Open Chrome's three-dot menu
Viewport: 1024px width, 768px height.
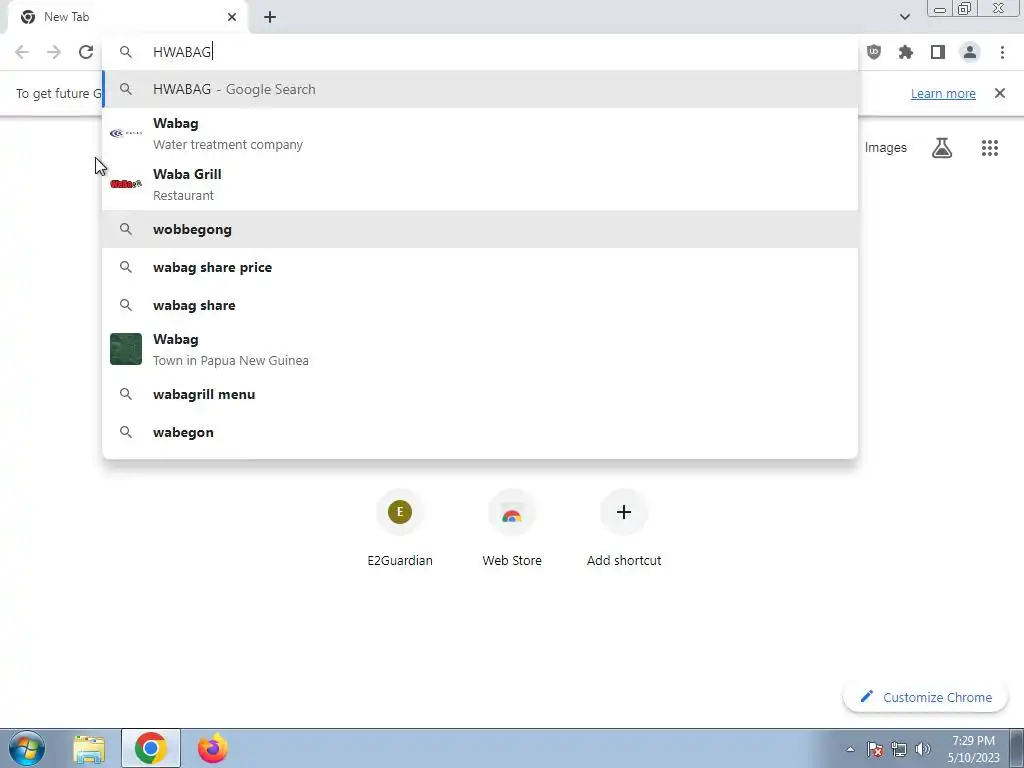[x=1002, y=52]
